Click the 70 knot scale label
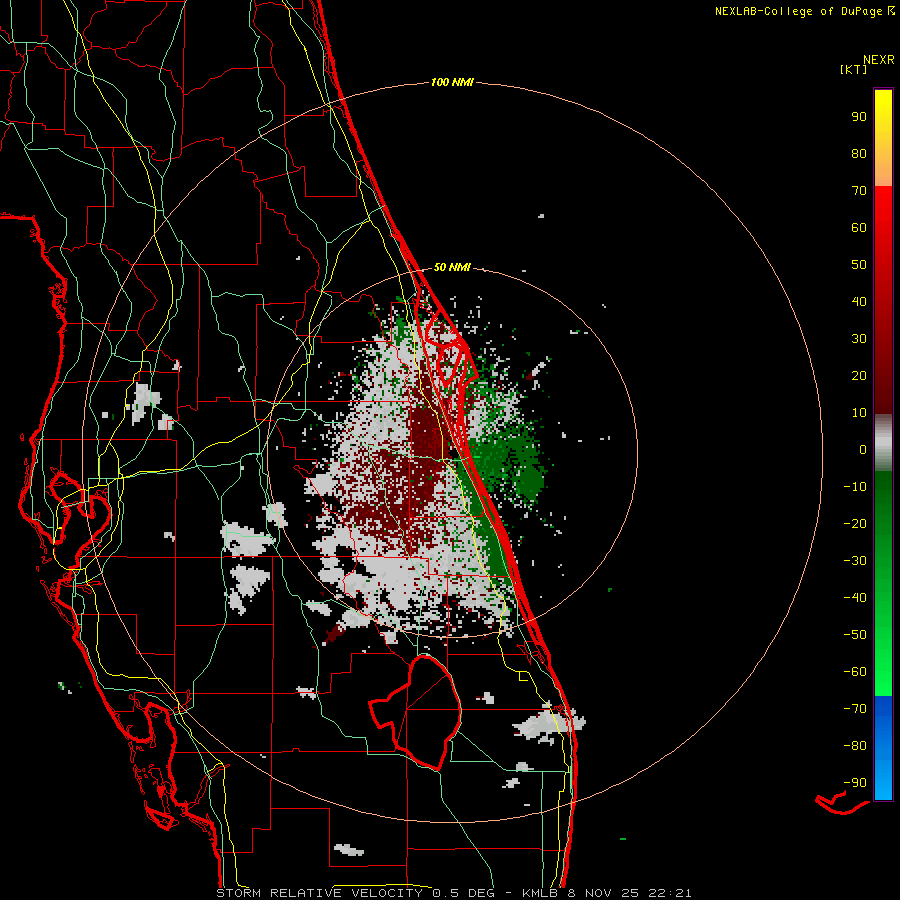The width and height of the screenshot is (900, 900). (x=859, y=191)
